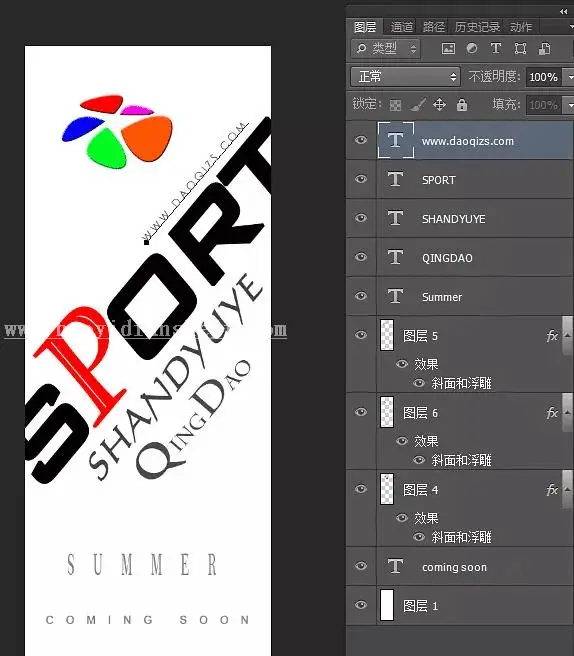This screenshot has width=574, height=656.
Task: Filter layers by smart object icon
Action: click(544, 49)
